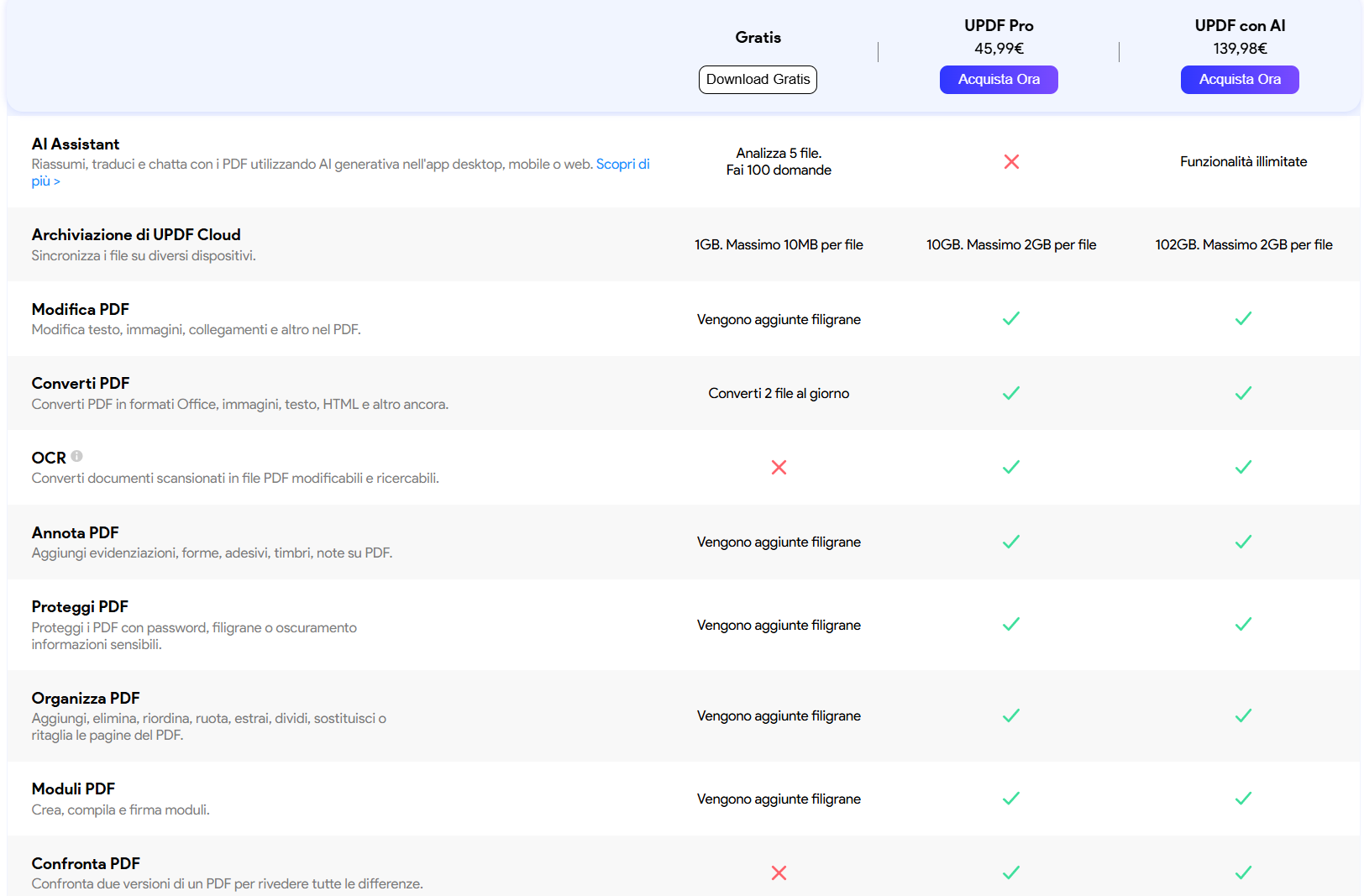The height and width of the screenshot is (896, 1364).
Task: Click Proteggi PDF checkmark under UPDF con AI
Action: 1243,624
